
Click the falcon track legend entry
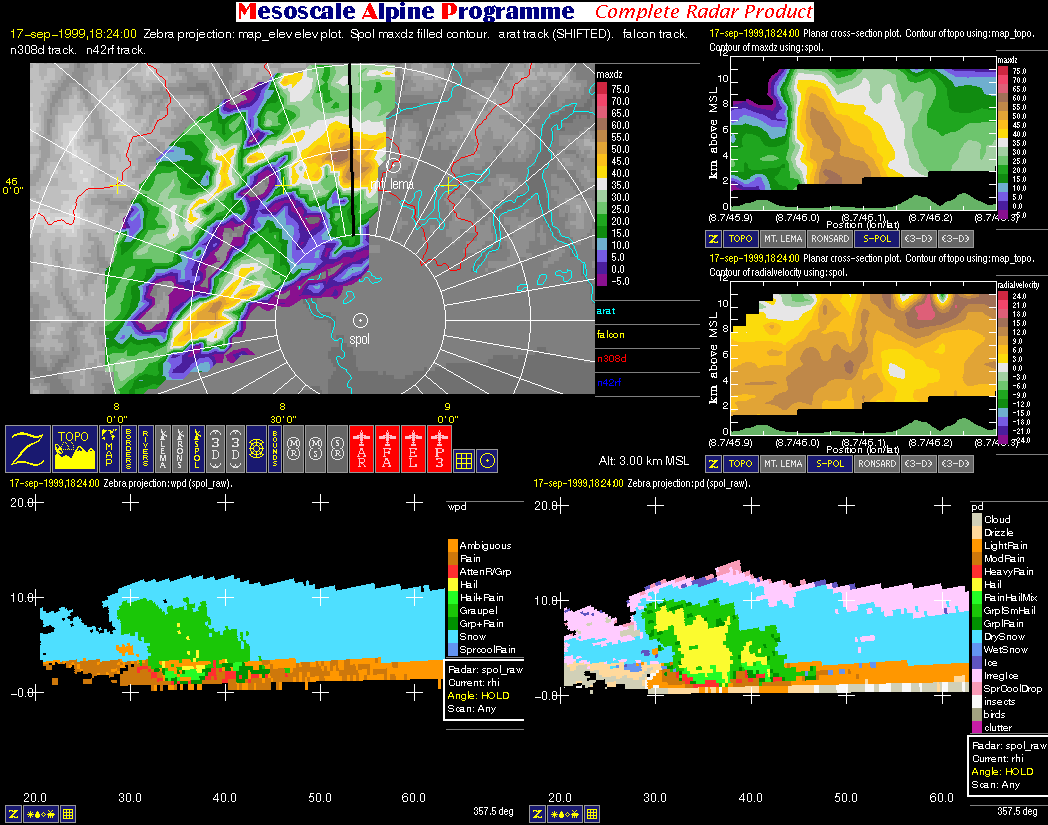coord(610,334)
